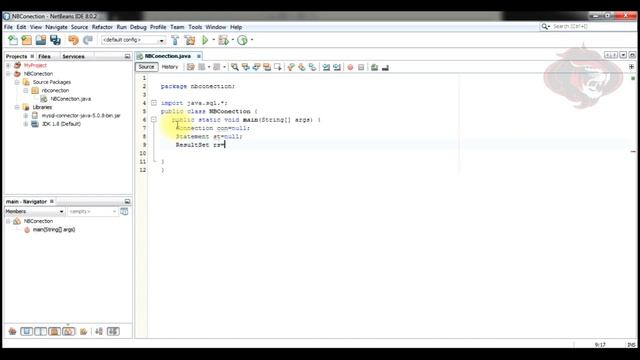Click the Build Project hammer icon
Image resolution: width=640 pixels, height=360 pixels.
(x=175, y=40)
